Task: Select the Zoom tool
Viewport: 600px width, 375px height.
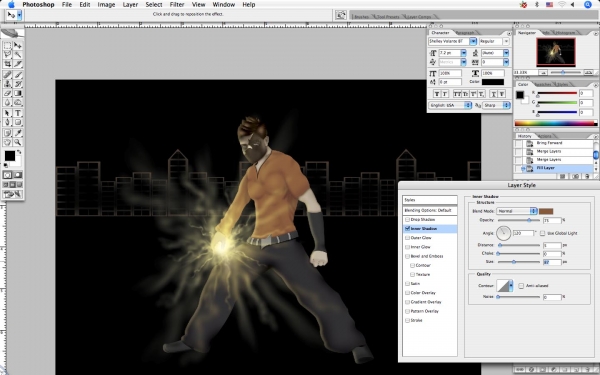Action: pyautogui.click(x=18, y=142)
